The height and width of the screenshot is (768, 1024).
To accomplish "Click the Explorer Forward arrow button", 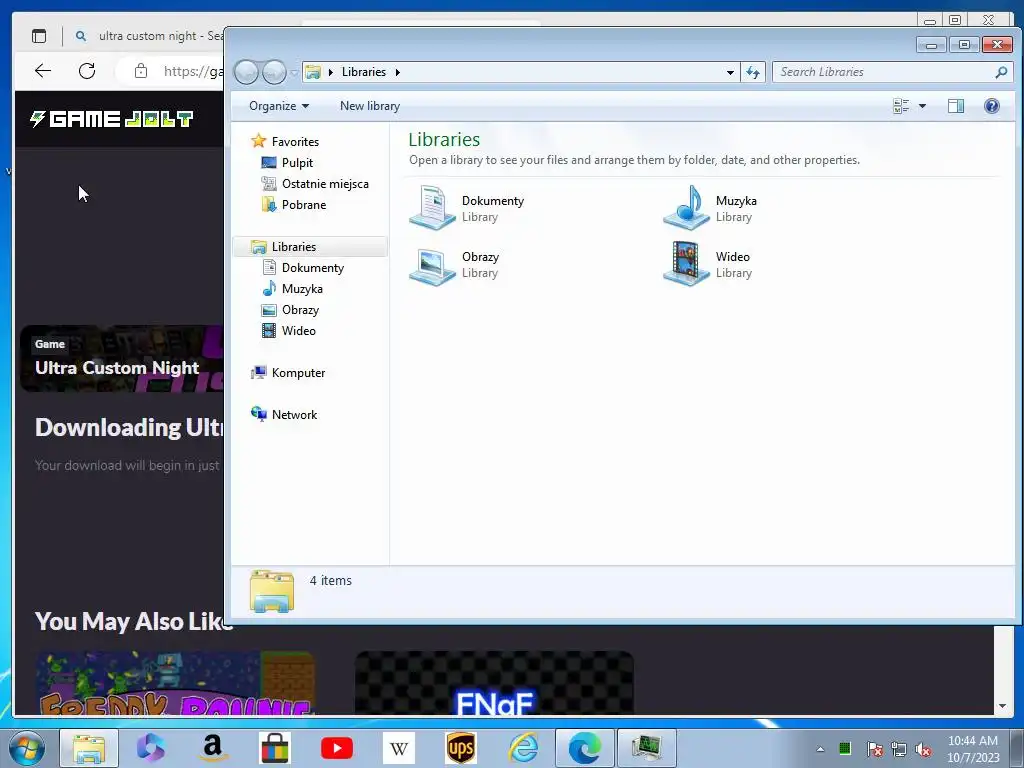I will (x=274, y=72).
